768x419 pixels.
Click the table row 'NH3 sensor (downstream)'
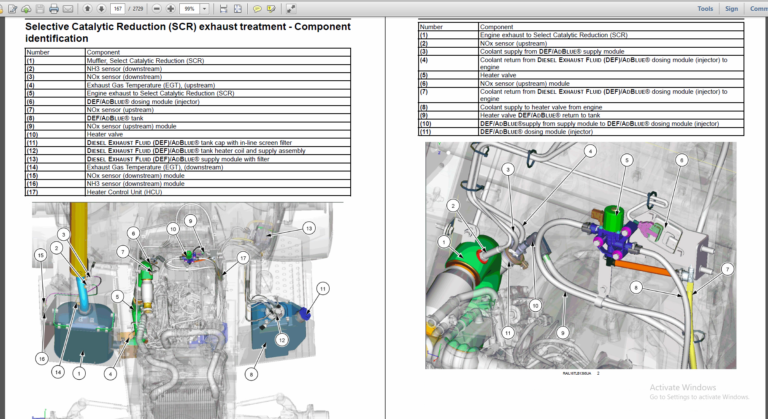click(x=188, y=69)
